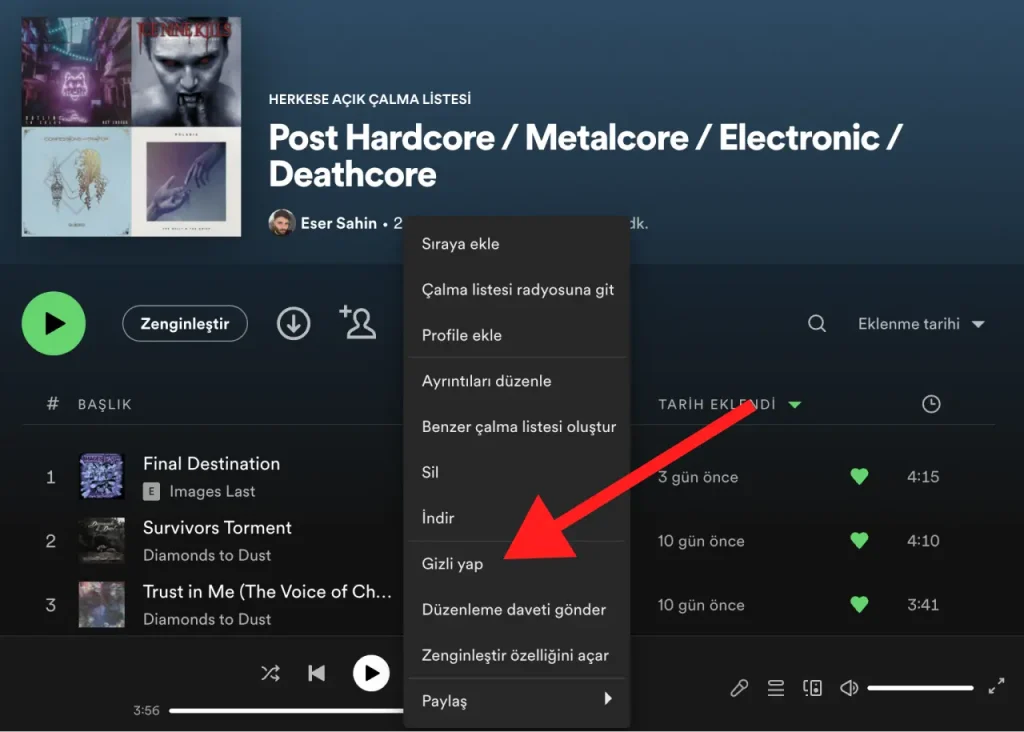Choose Benzer çalma listesi oluştur
1024x732 pixels.
coord(517,426)
